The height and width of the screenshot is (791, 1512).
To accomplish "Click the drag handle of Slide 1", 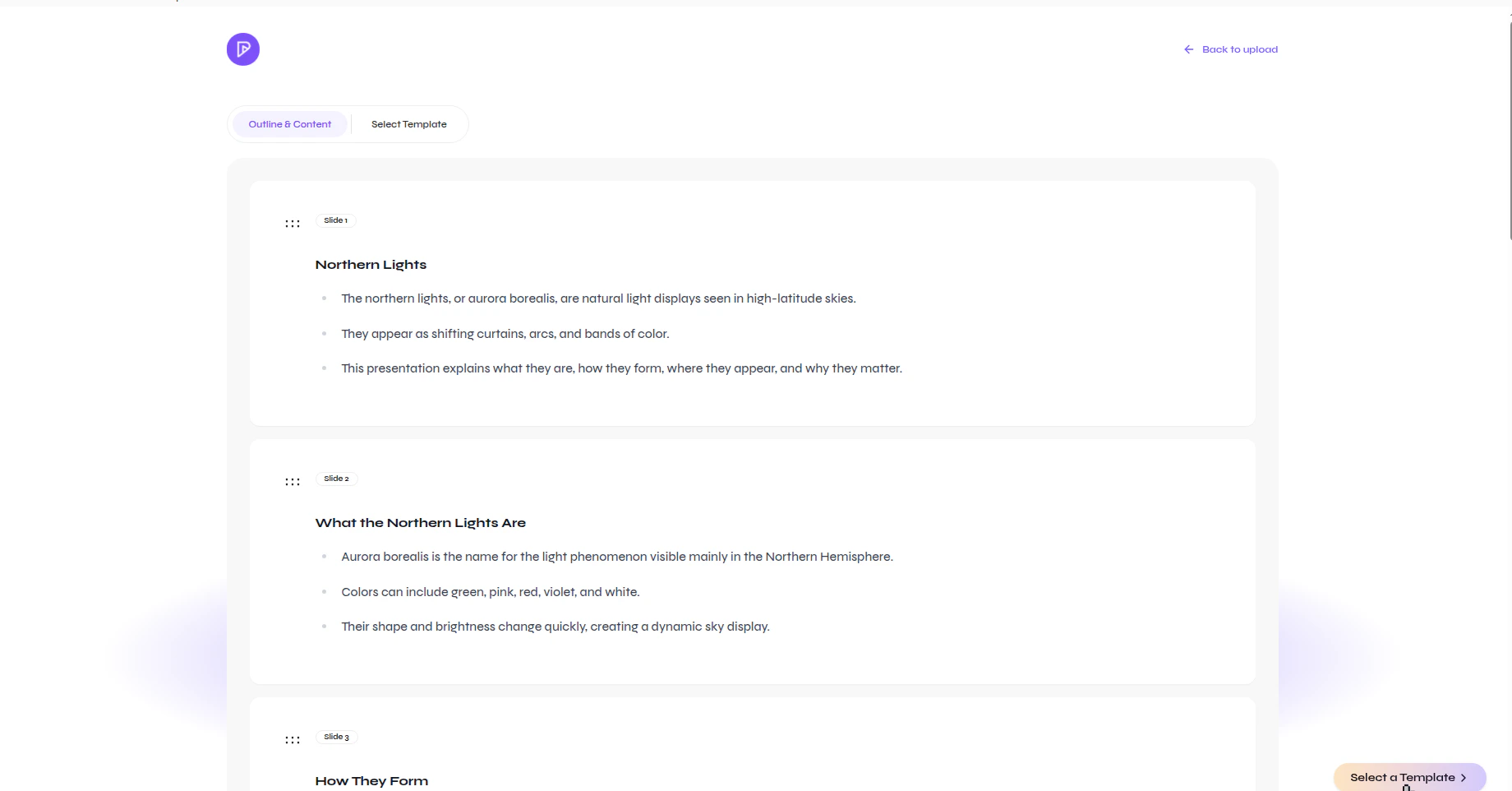I will [293, 223].
